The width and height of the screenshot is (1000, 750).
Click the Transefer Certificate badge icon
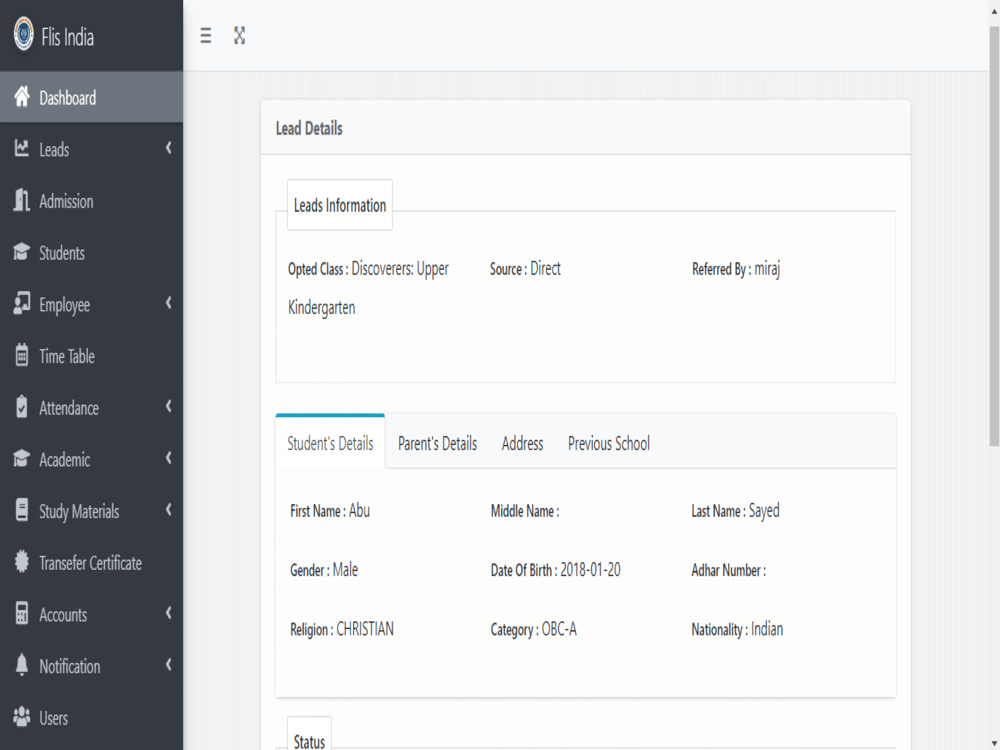click(22, 562)
